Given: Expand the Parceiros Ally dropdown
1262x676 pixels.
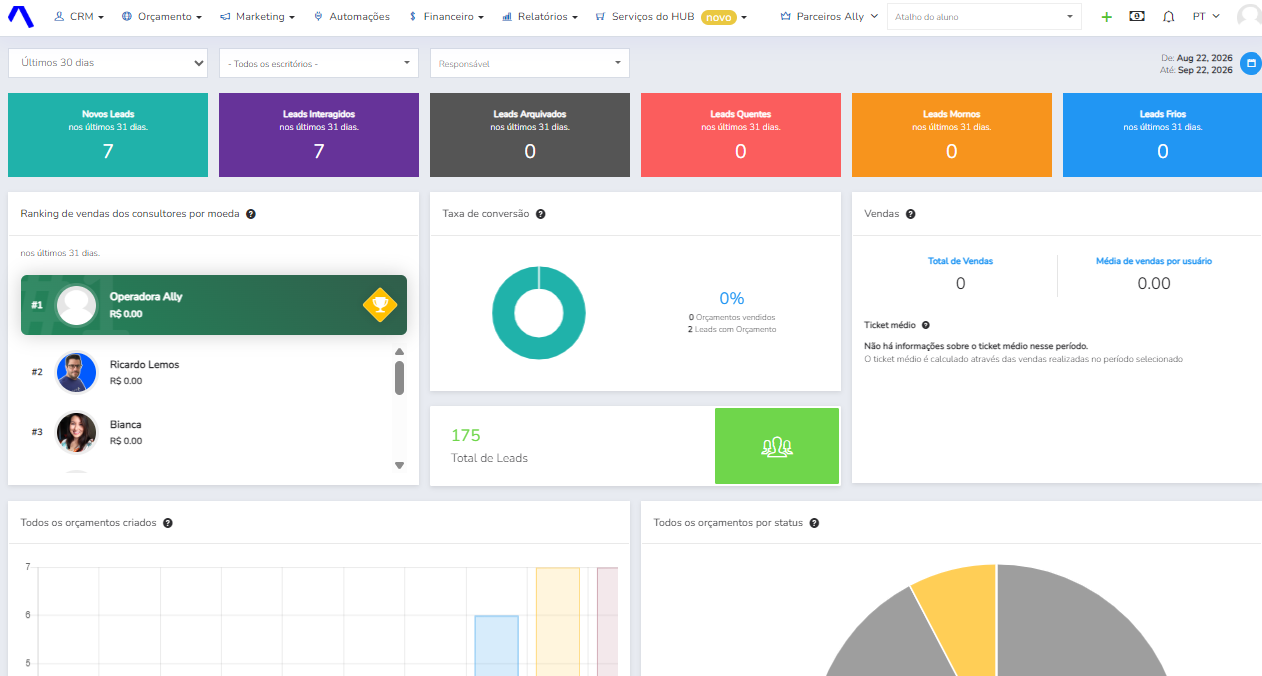Looking at the screenshot, I should 829,17.
